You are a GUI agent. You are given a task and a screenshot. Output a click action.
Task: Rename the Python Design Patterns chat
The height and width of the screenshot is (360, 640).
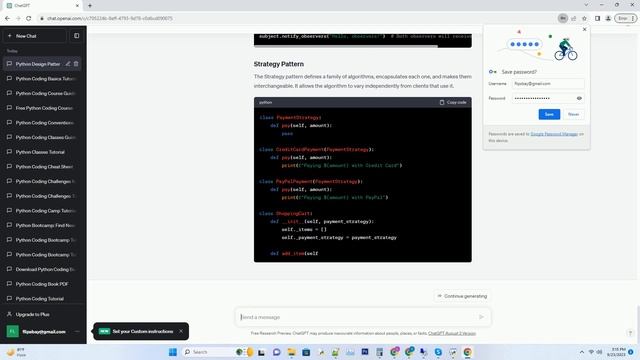pos(68,64)
